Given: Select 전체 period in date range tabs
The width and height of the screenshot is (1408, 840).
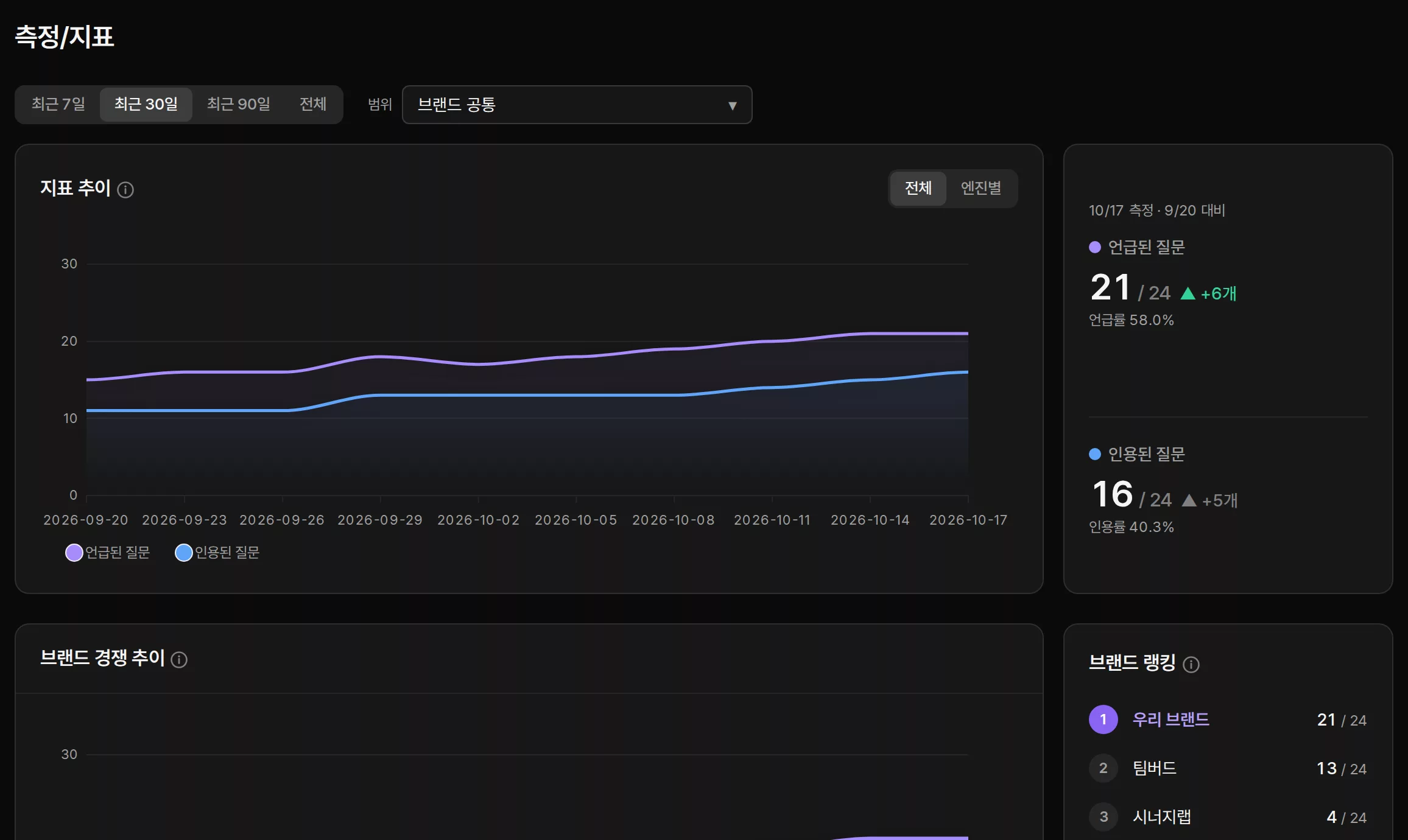Looking at the screenshot, I should click(x=313, y=104).
